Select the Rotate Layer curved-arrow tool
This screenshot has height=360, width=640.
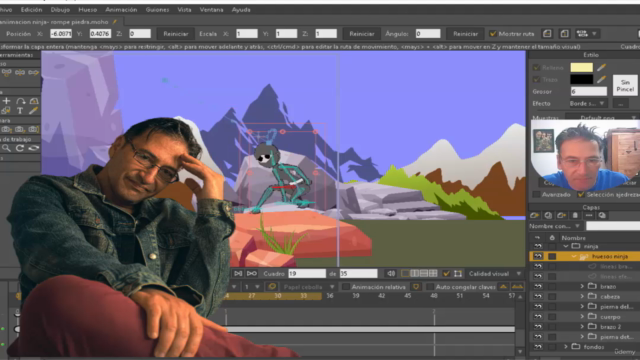point(20,101)
